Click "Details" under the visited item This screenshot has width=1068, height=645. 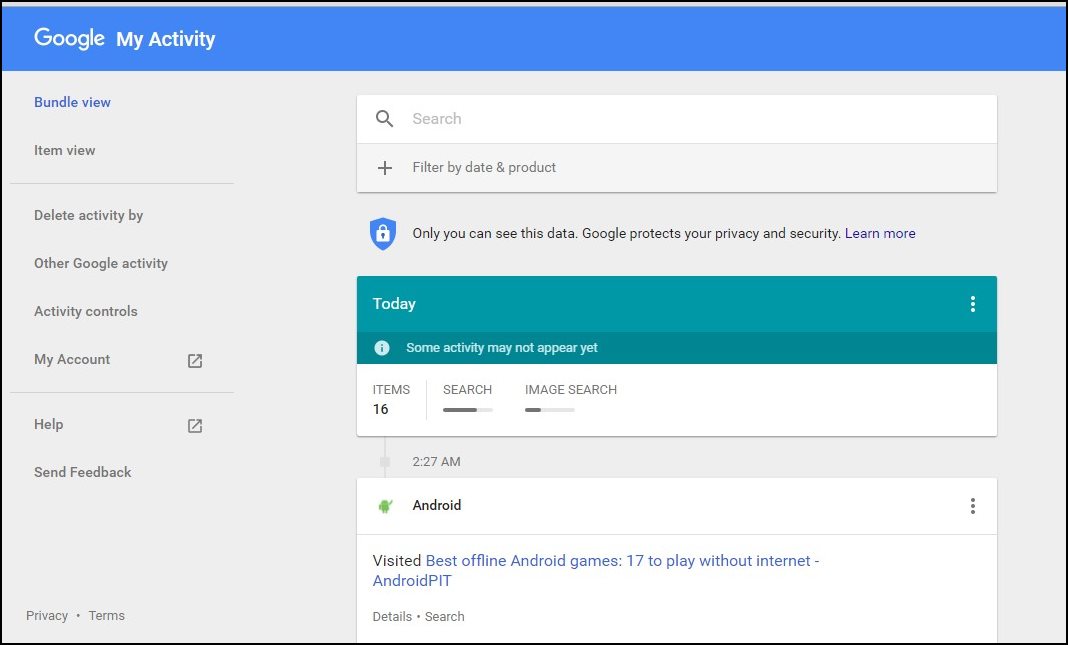[x=392, y=616]
